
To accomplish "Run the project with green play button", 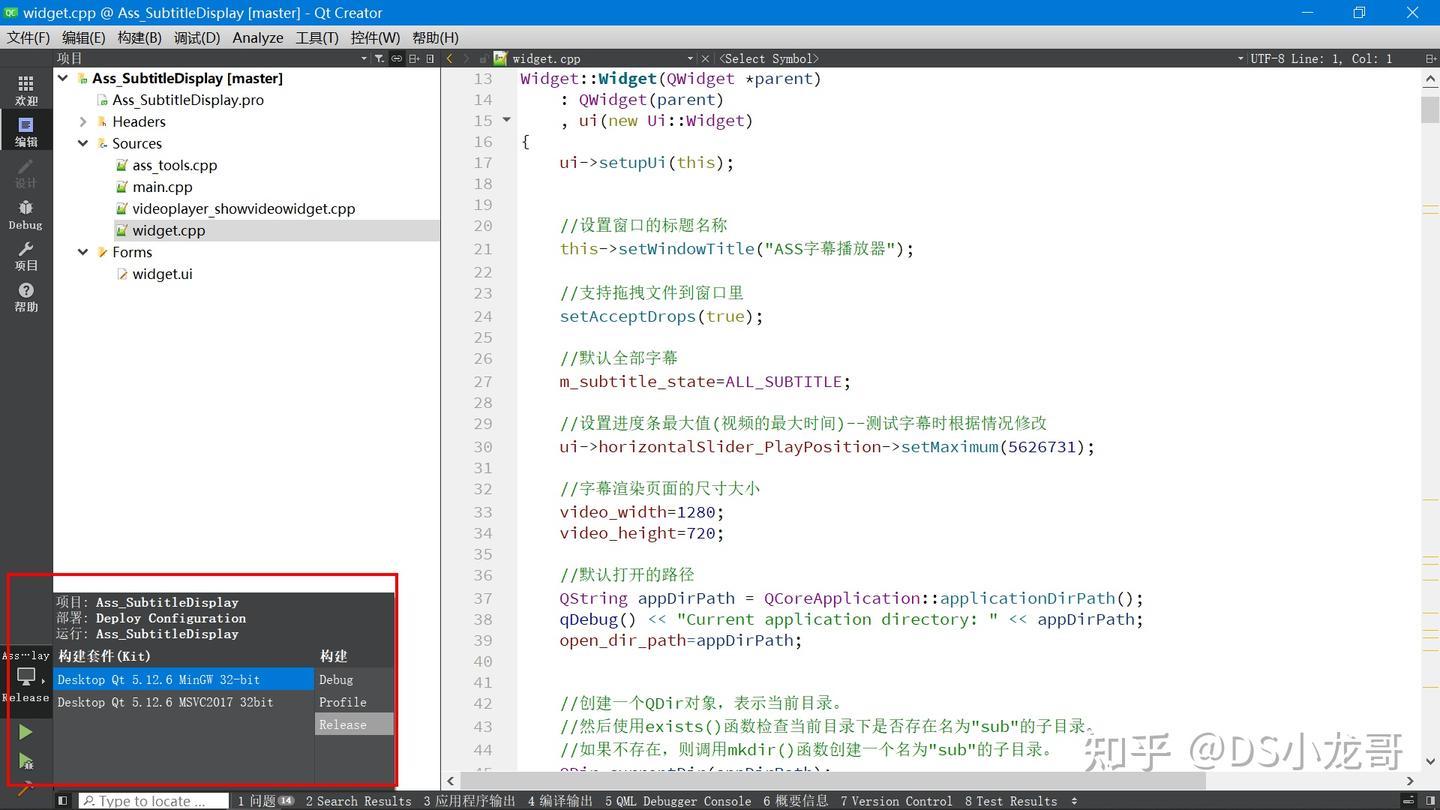I will 26,733.
